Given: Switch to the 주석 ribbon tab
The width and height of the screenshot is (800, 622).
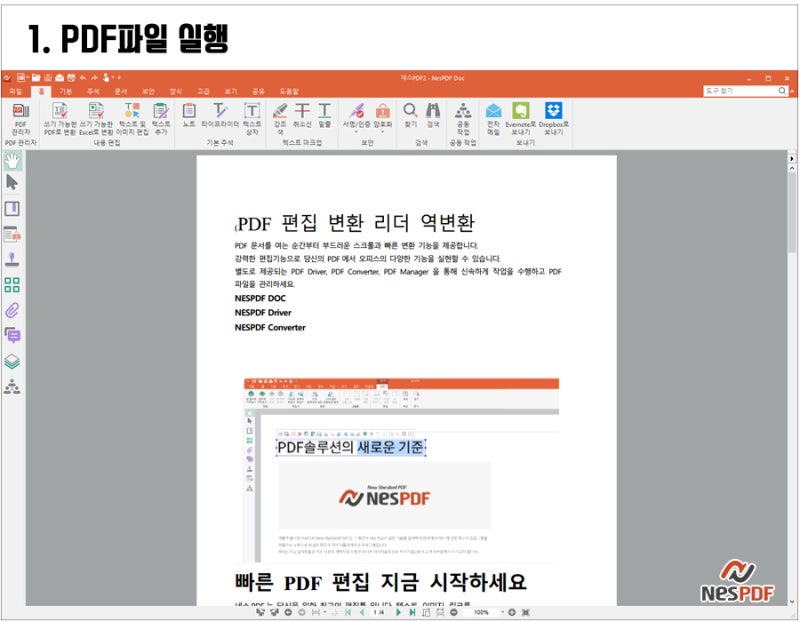Looking at the screenshot, I should (93, 91).
